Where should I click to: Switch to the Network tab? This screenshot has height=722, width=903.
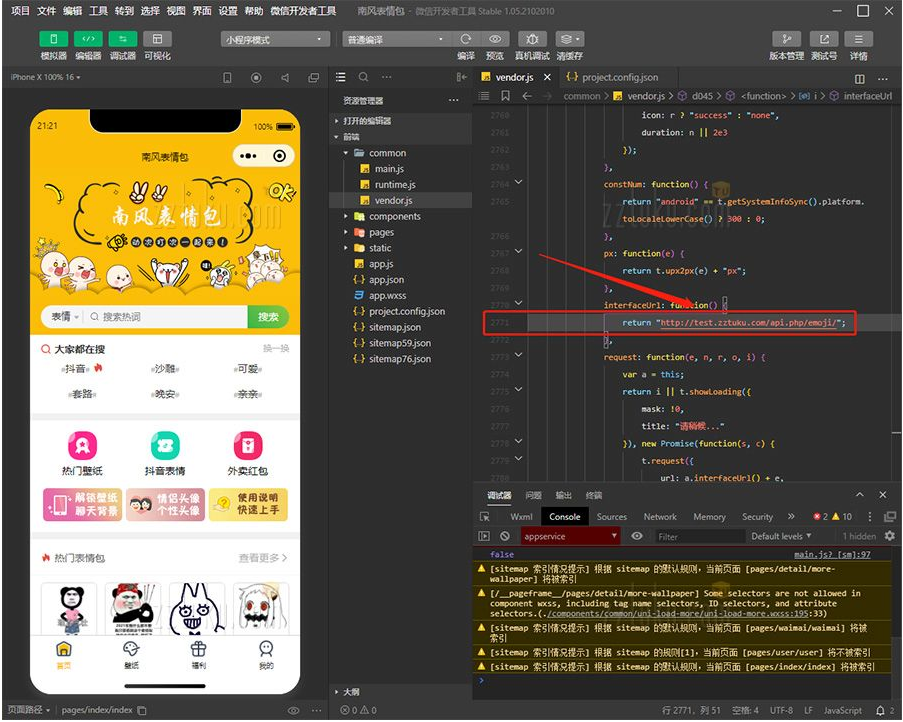tap(660, 517)
